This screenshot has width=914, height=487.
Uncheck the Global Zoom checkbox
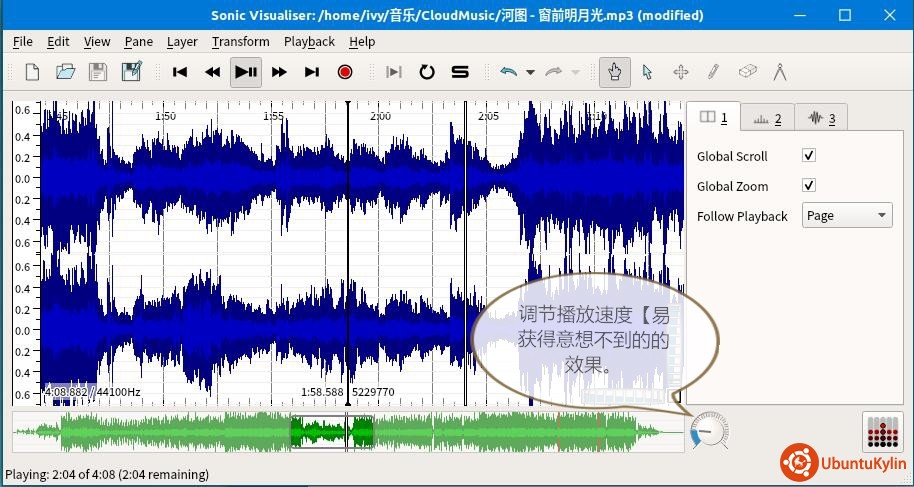tap(809, 186)
